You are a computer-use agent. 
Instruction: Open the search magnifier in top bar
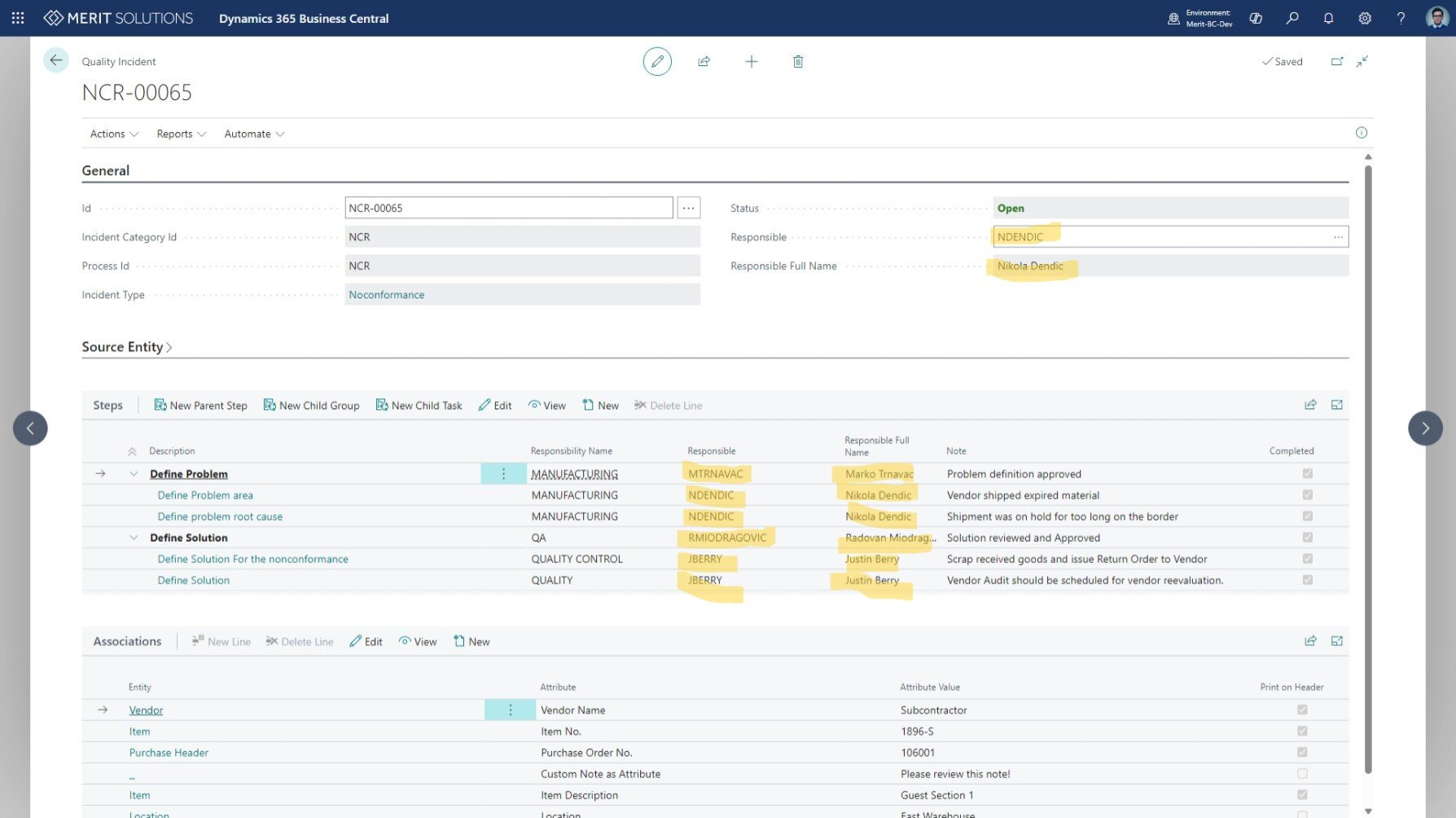pos(1292,18)
